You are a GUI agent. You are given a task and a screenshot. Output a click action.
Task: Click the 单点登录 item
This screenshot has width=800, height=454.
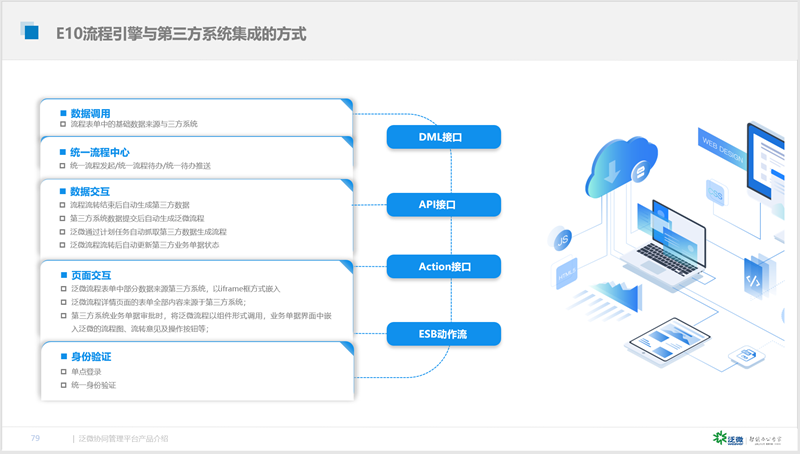coord(86,372)
